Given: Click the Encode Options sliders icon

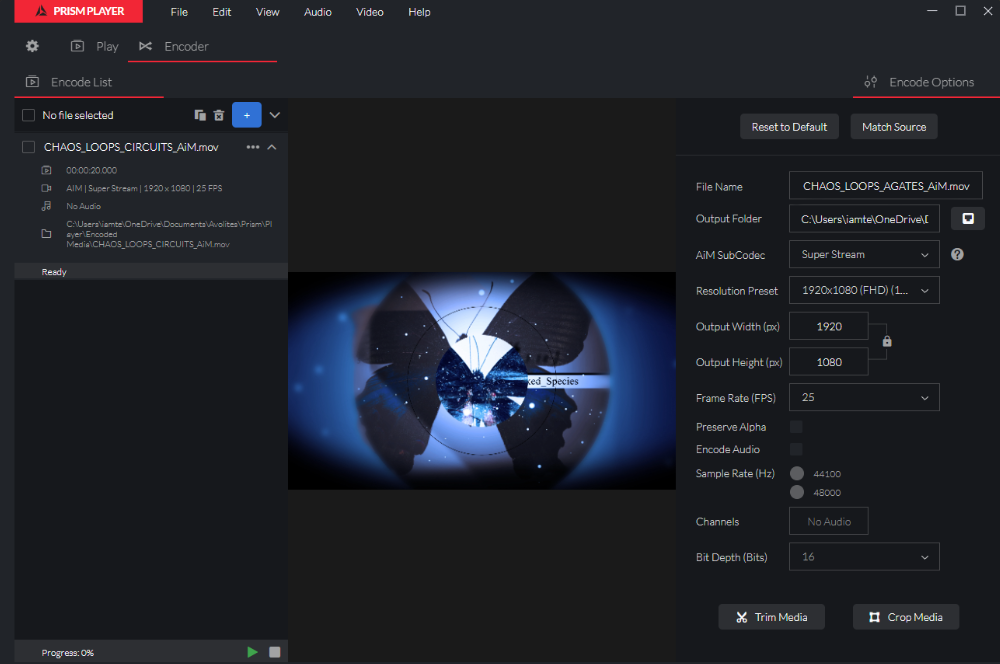Looking at the screenshot, I should (x=871, y=82).
